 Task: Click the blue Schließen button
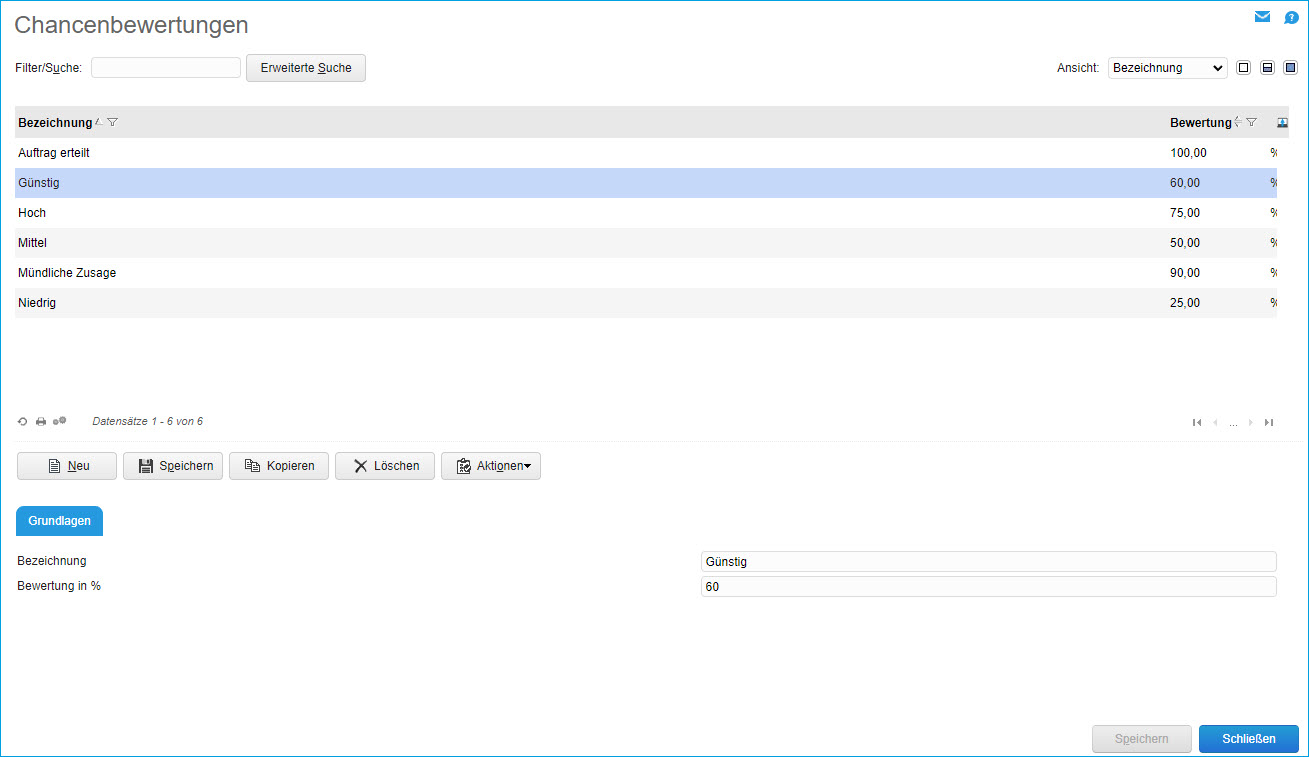[x=1249, y=739]
